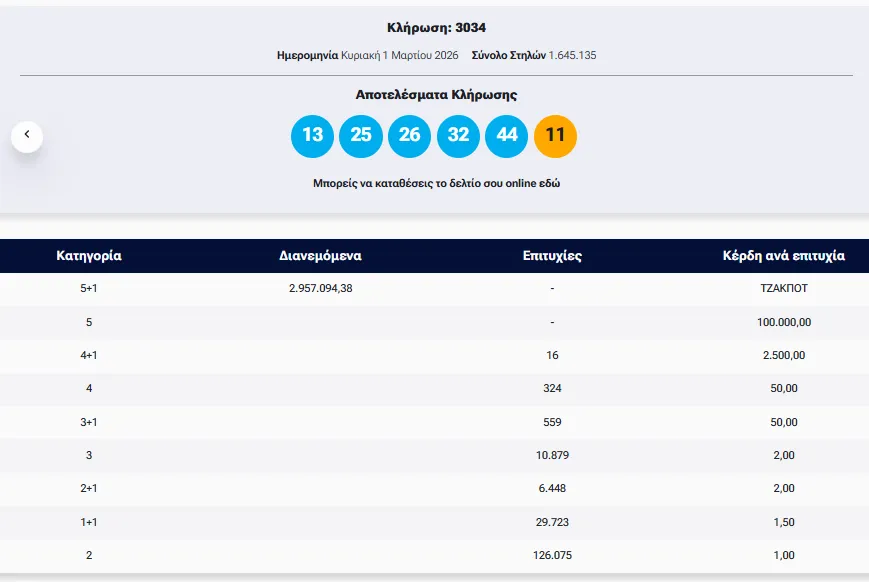Click the Κλήρωση: 3034 heading
Viewport: 869px width, 582px height.
point(436,28)
